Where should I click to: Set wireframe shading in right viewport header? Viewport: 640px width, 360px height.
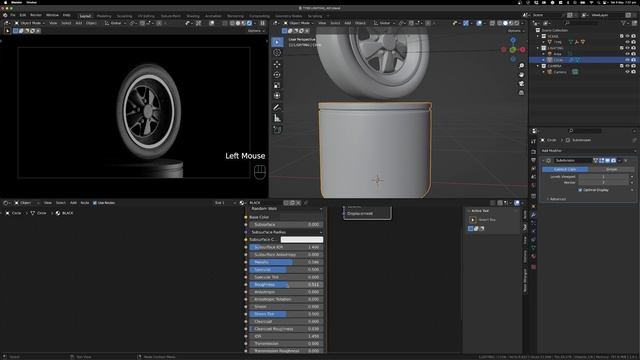point(500,23)
